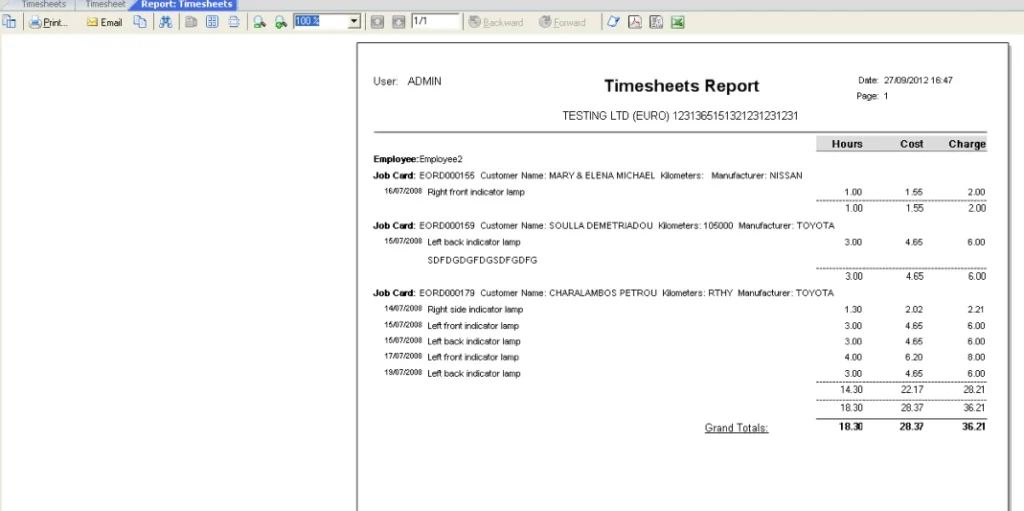Click the Page: 1 label

point(872,96)
